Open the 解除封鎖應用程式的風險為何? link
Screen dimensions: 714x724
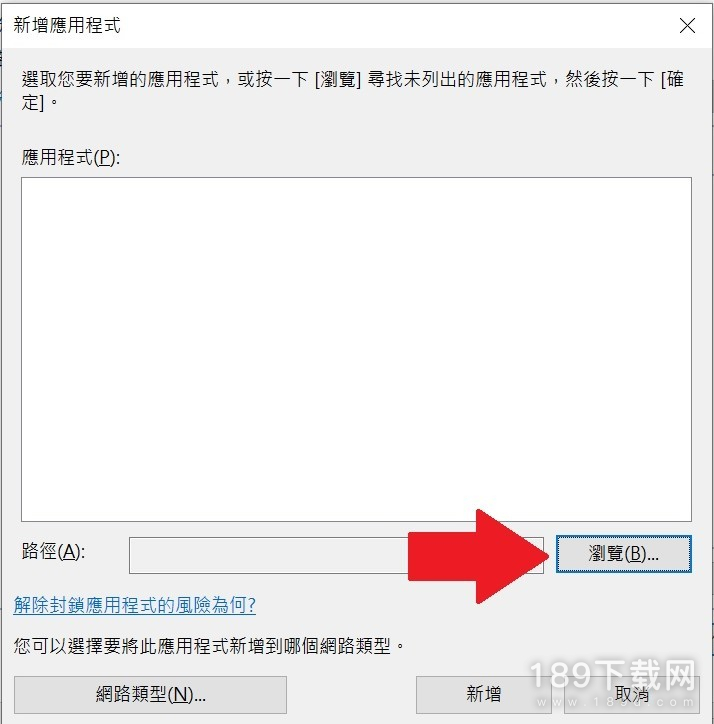pyautogui.click(x=134, y=604)
